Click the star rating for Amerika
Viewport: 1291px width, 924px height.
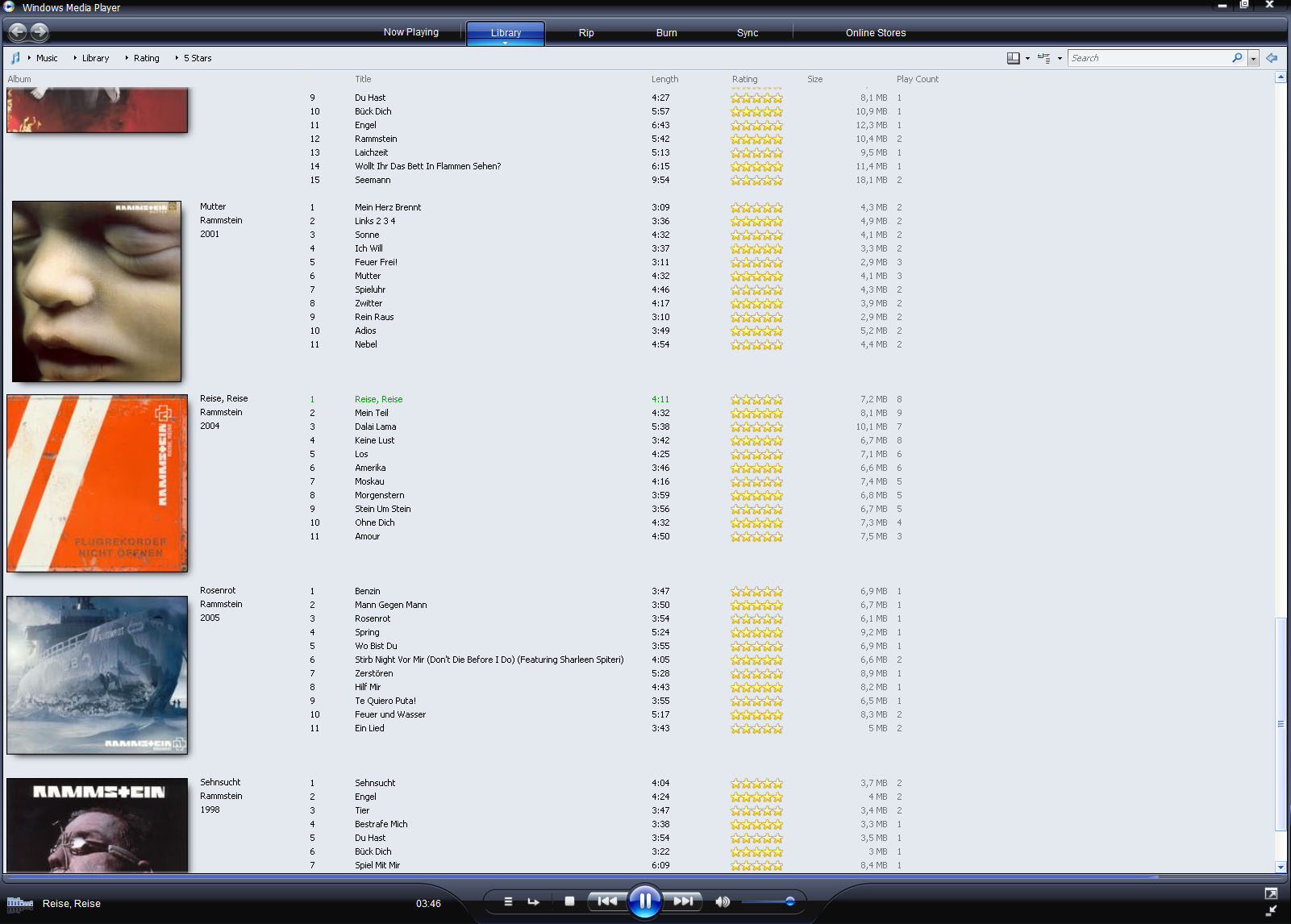click(x=756, y=468)
